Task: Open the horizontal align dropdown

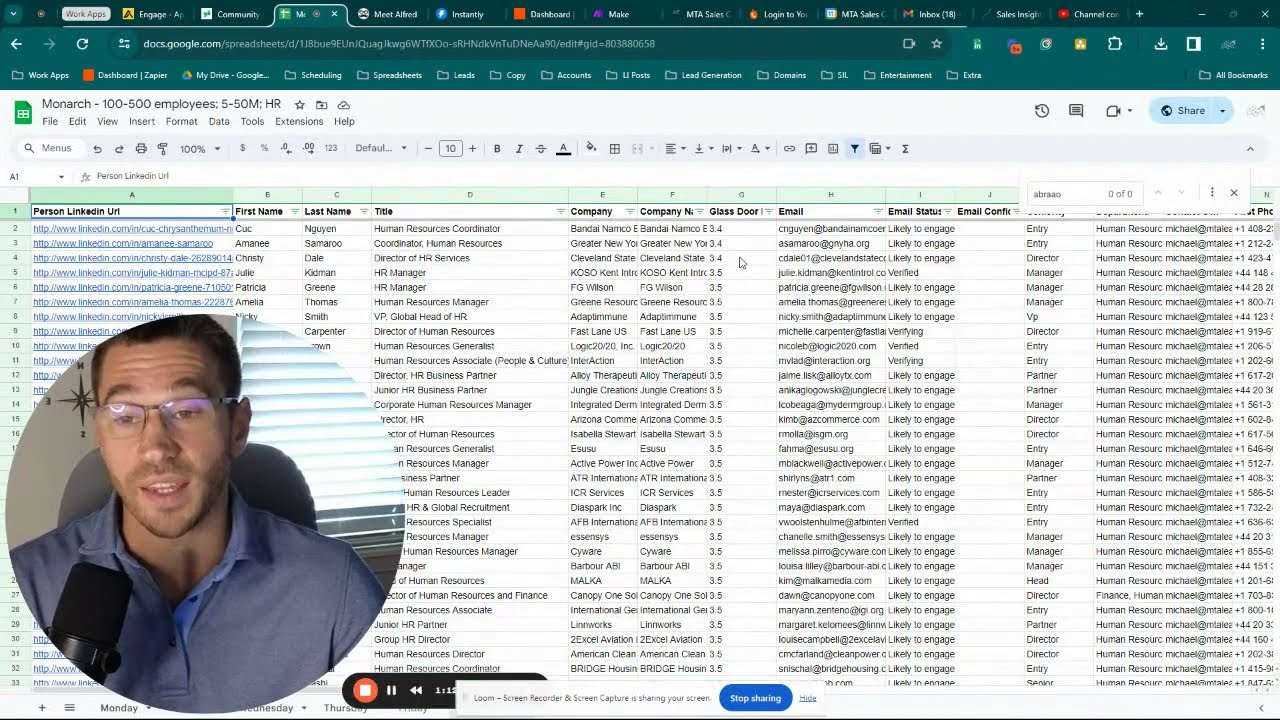Action: point(674,148)
